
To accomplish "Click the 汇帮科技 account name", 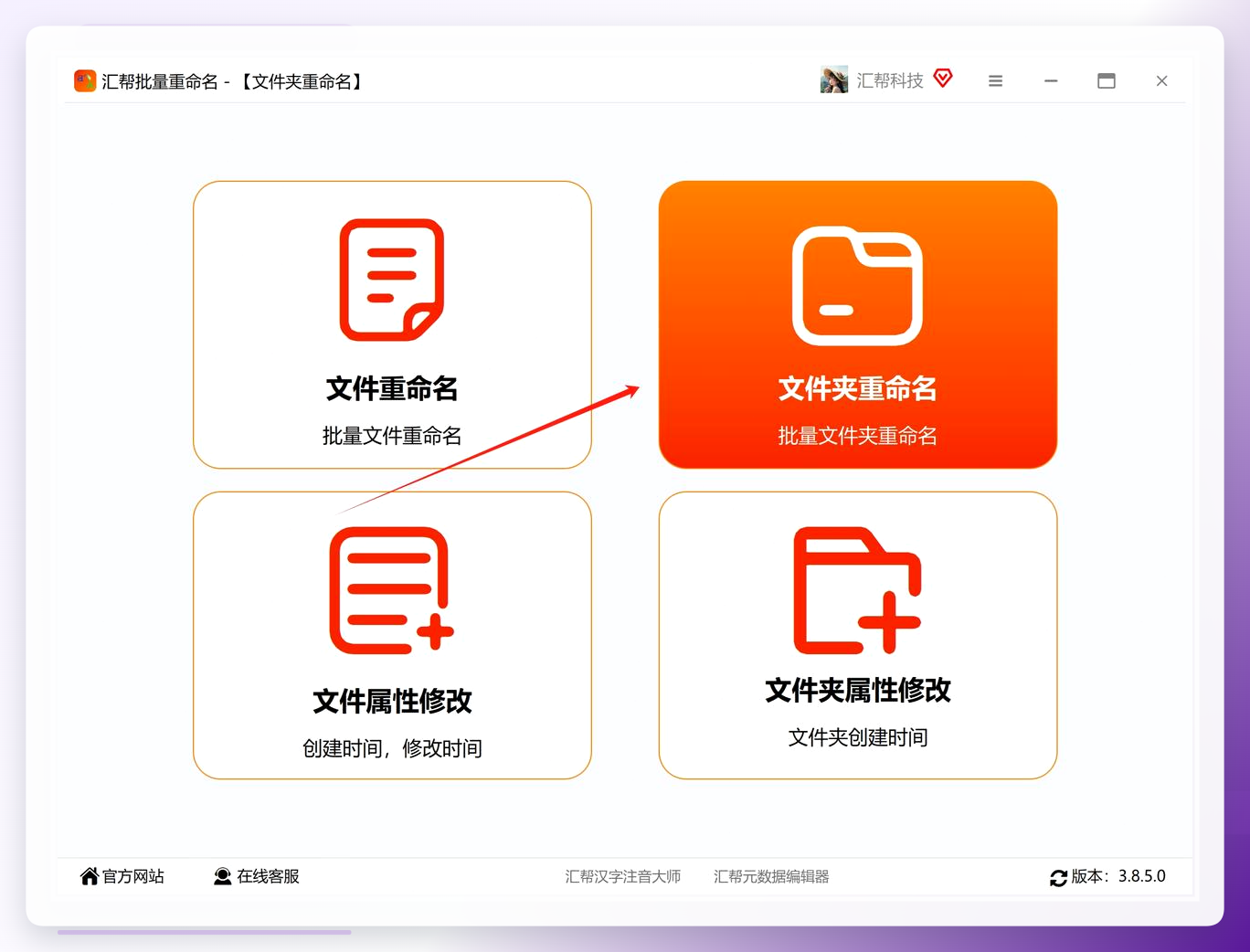I will [x=890, y=80].
